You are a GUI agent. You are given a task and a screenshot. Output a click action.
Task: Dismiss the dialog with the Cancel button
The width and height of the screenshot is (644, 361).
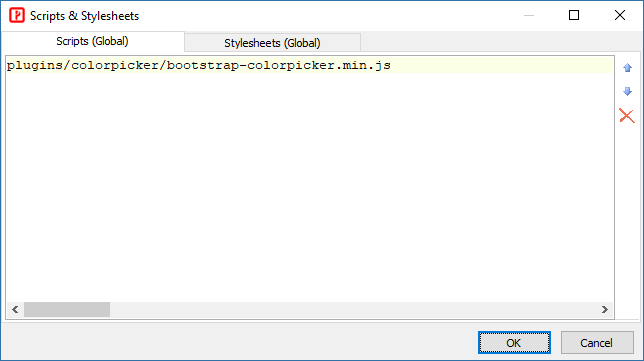(597, 343)
